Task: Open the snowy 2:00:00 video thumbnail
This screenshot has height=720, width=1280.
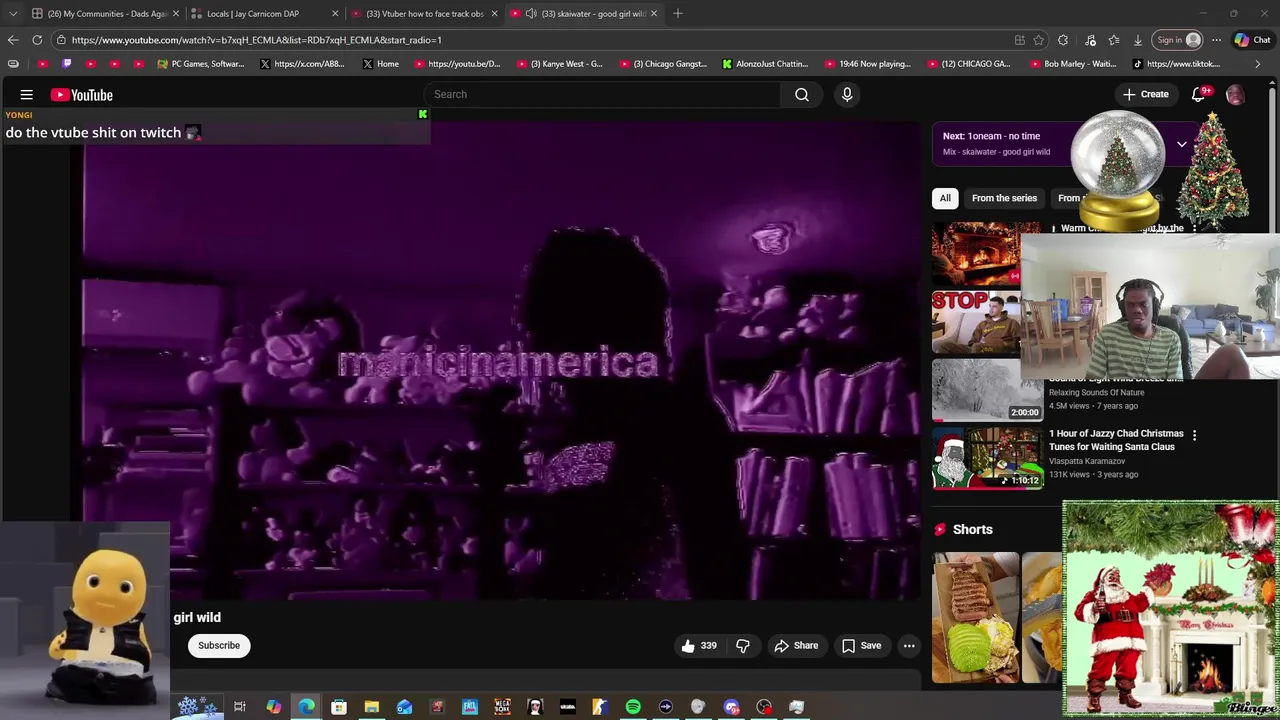Action: pos(987,390)
